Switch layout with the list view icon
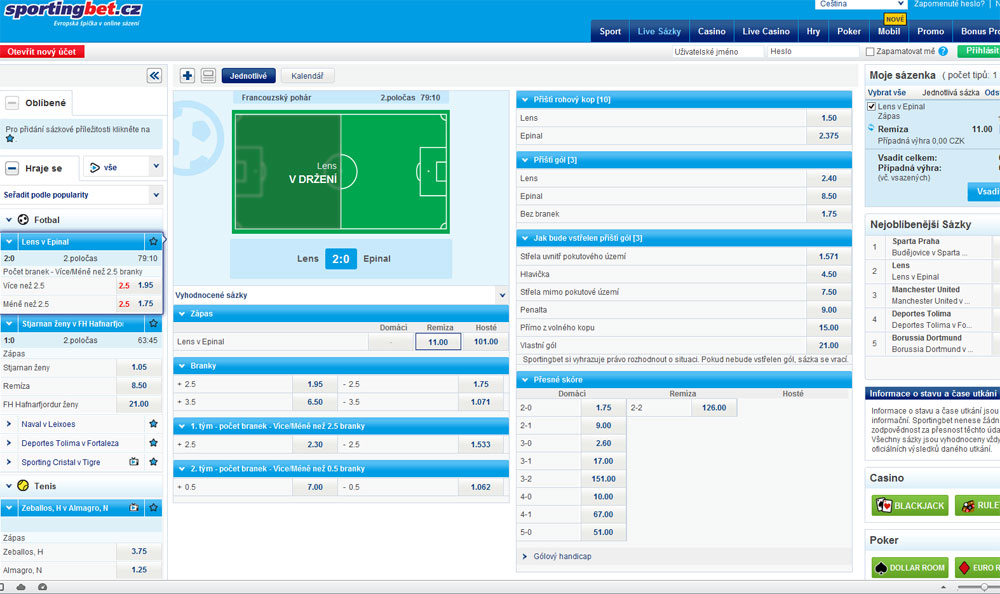This screenshot has height=594, width=1000. click(208, 76)
